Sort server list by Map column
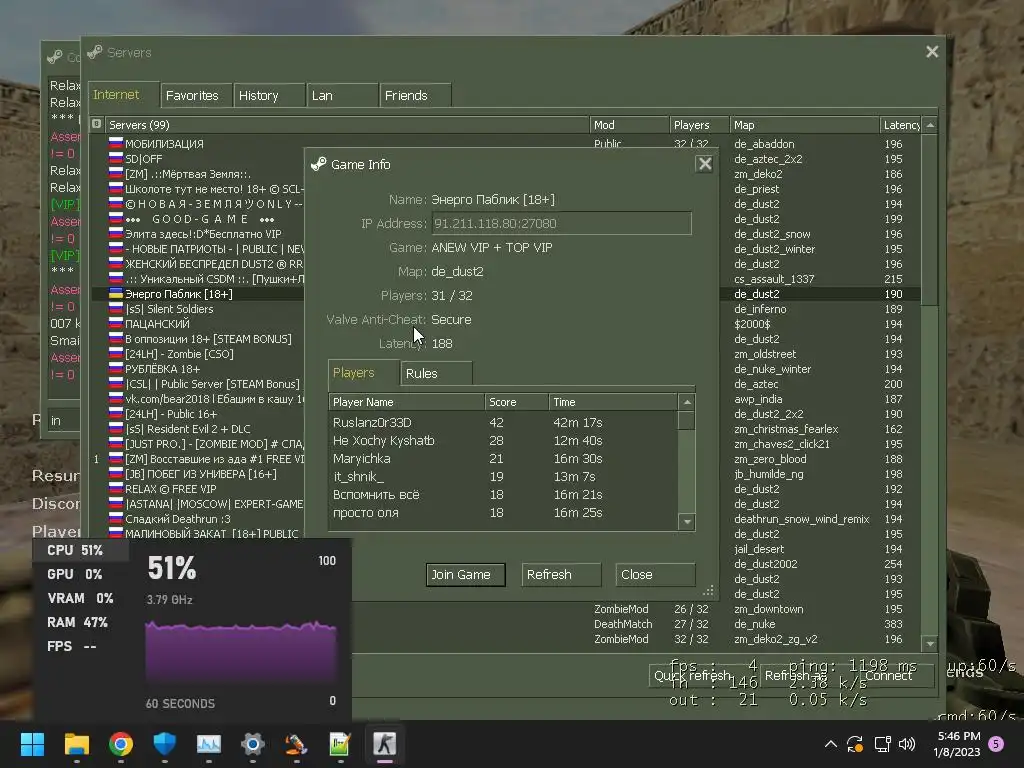 coord(804,125)
